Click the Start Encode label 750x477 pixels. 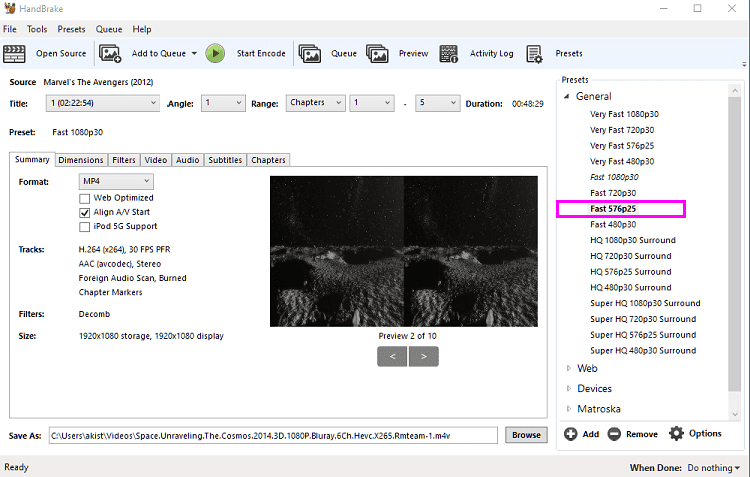coord(261,54)
